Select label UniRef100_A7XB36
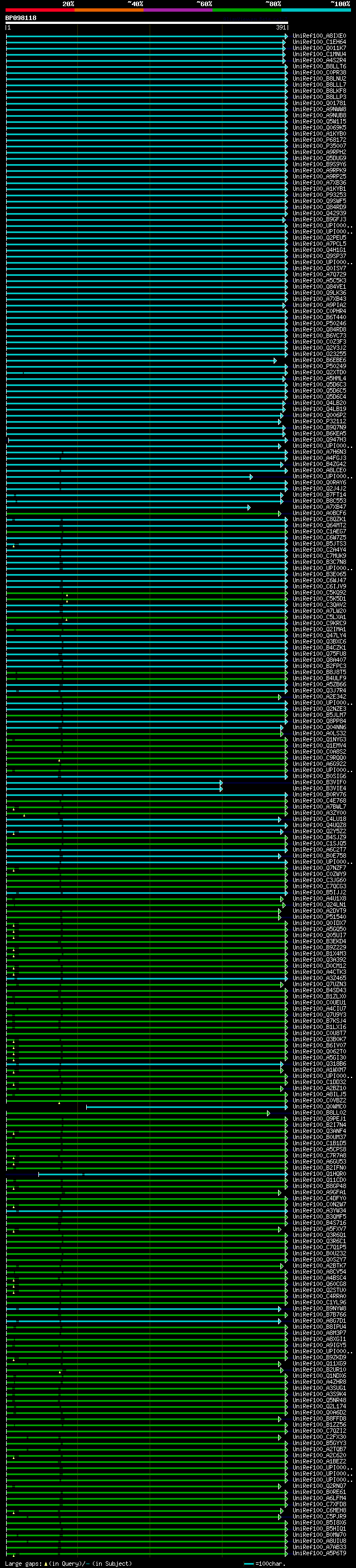The width and height of the screenshot is (356, 1568). (319, 182)
